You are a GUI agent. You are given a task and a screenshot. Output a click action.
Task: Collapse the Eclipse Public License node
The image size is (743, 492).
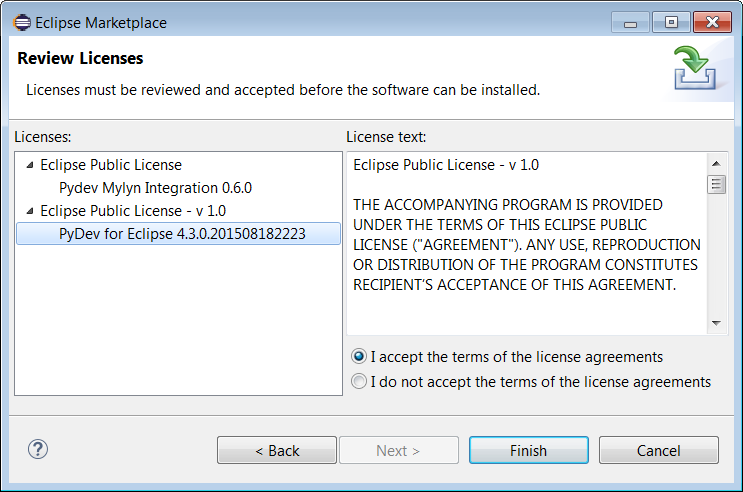[x=29, y=165]
